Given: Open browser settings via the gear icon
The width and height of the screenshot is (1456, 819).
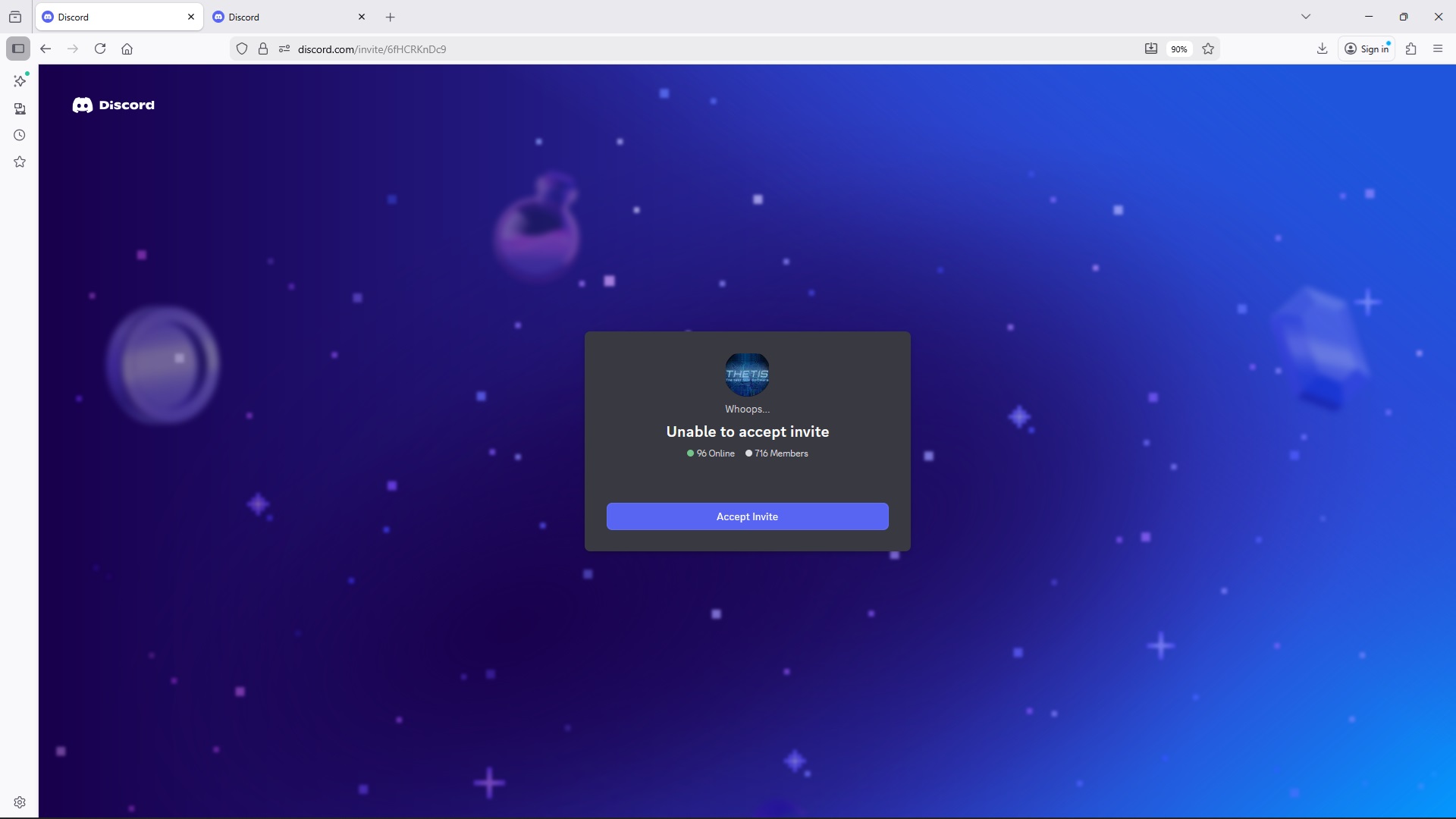Looking at the screenshot, I should tap(20, 802).
